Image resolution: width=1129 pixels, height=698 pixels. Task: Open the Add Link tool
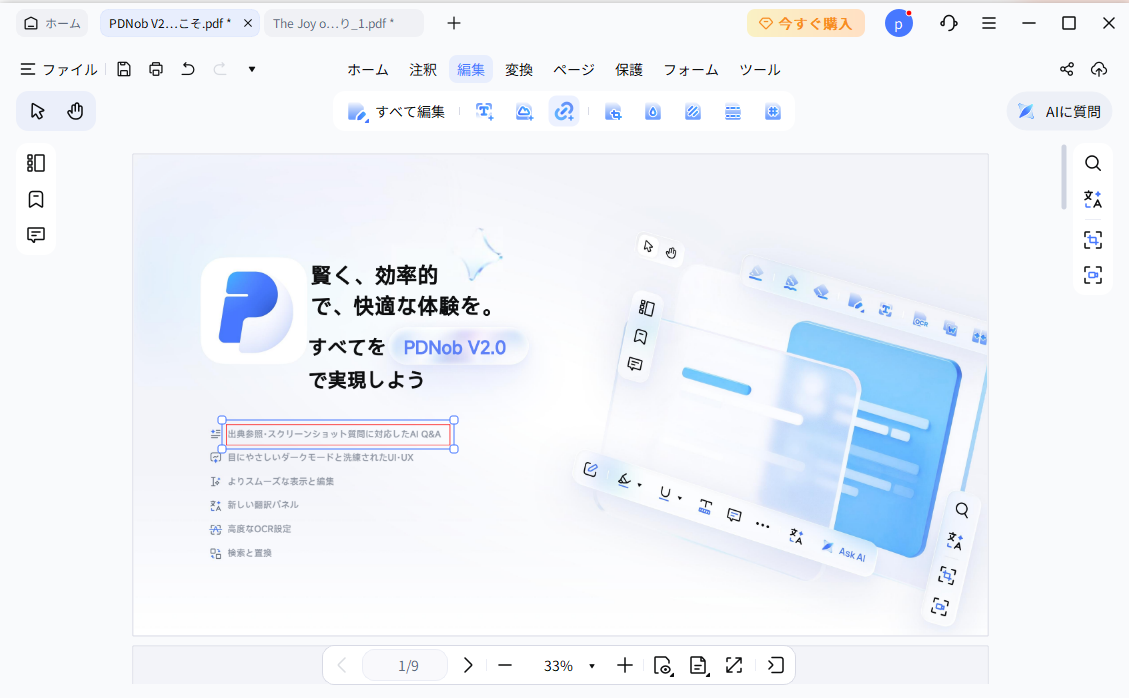pyautogui.click(x=564, y=111)
